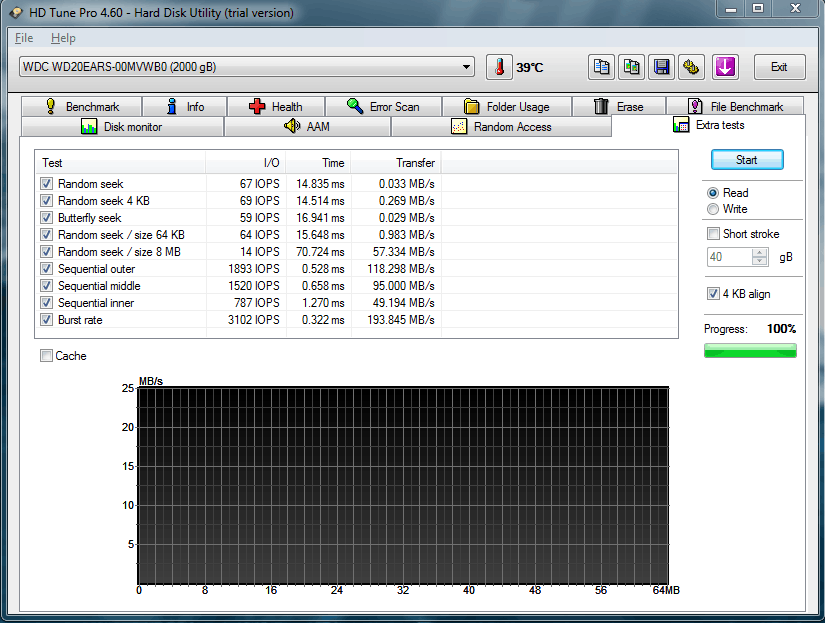Click the short stroke gB input field
825x623 pixels.
point(730,257)
